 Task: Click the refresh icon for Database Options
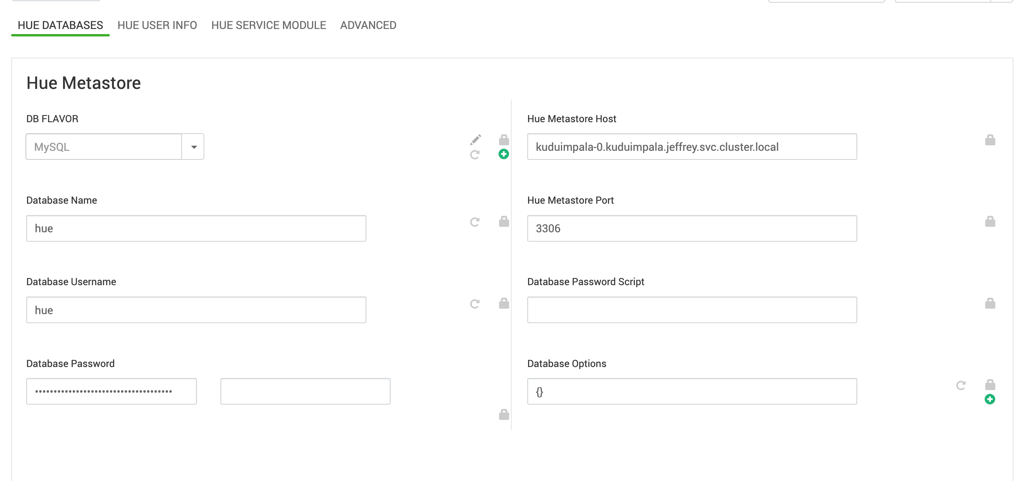(x=961, y=385)
